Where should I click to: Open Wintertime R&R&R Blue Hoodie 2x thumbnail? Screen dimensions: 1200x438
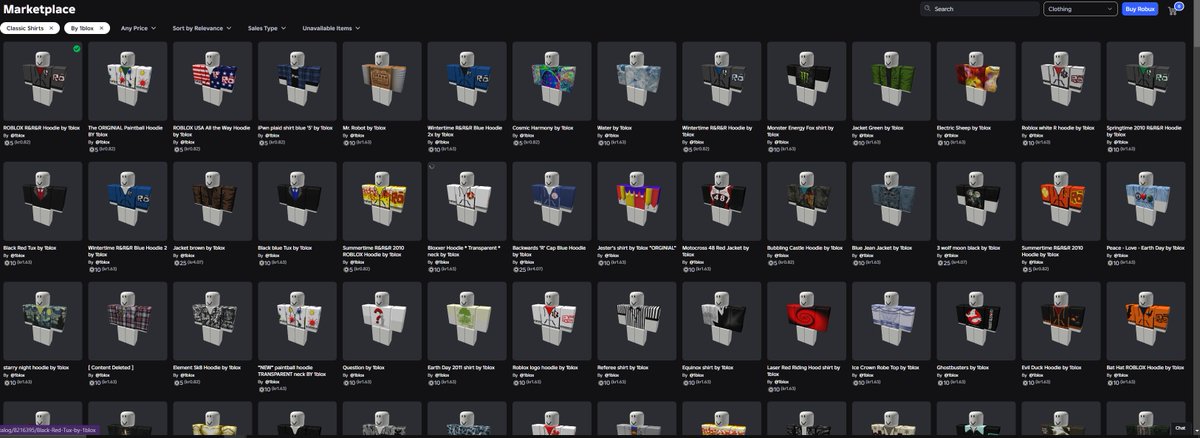(x=467, y=82)
